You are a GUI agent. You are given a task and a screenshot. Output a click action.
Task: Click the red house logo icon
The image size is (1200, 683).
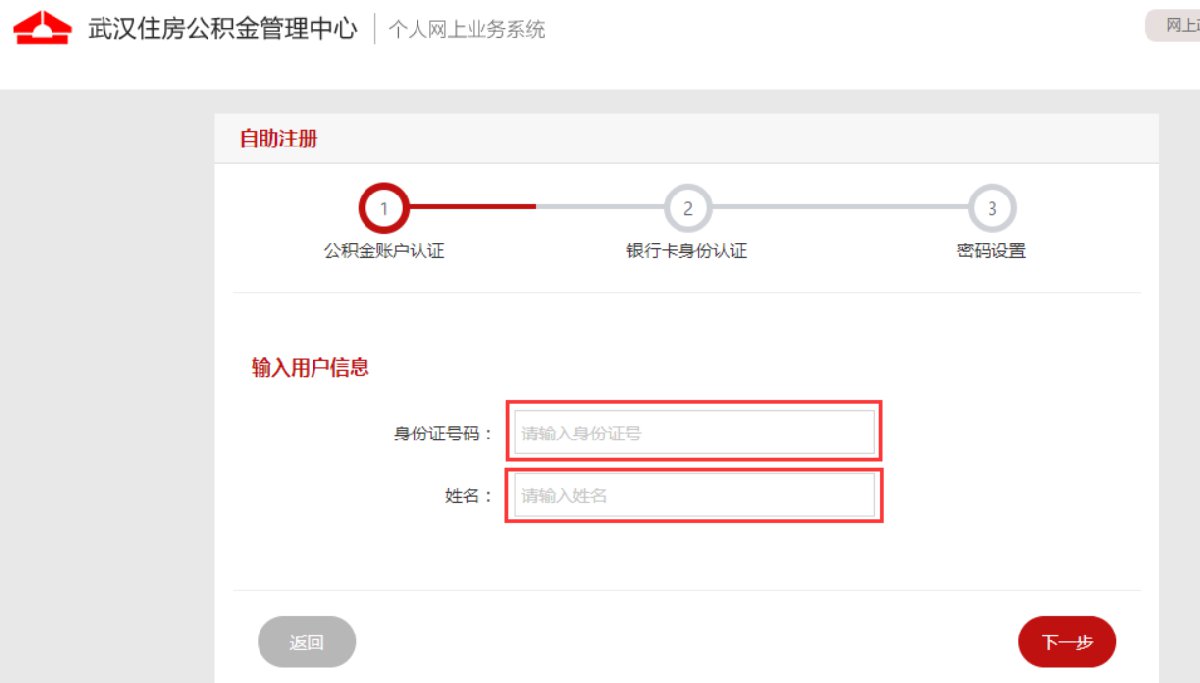[42, 28]
